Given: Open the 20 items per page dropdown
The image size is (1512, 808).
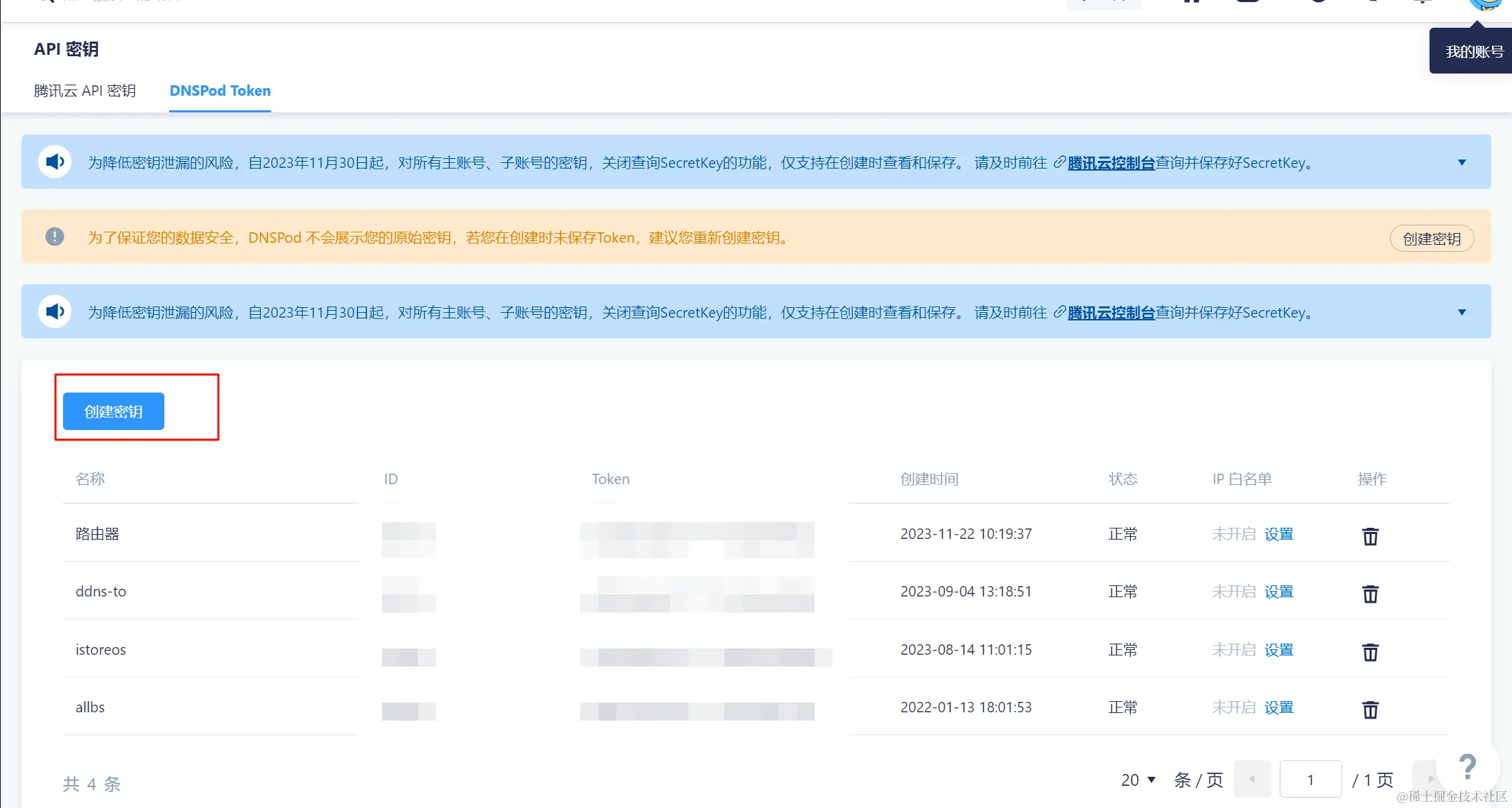Looking at the screenshot, I should tap(1138, 780).
